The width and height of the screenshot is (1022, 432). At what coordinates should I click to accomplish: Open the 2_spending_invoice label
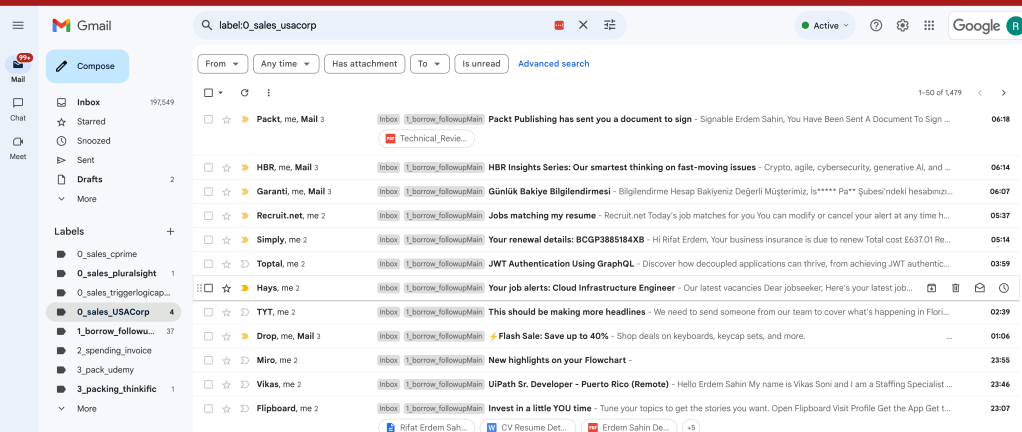pos(113,351)
